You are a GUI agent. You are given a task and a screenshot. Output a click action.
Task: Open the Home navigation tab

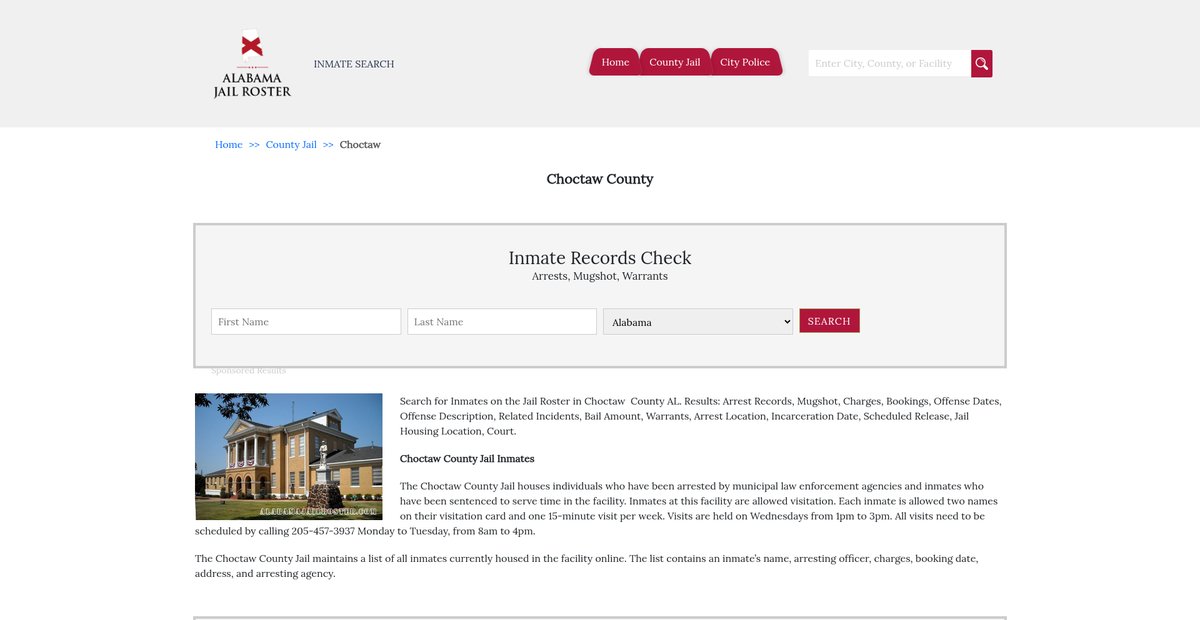point(615,62)
